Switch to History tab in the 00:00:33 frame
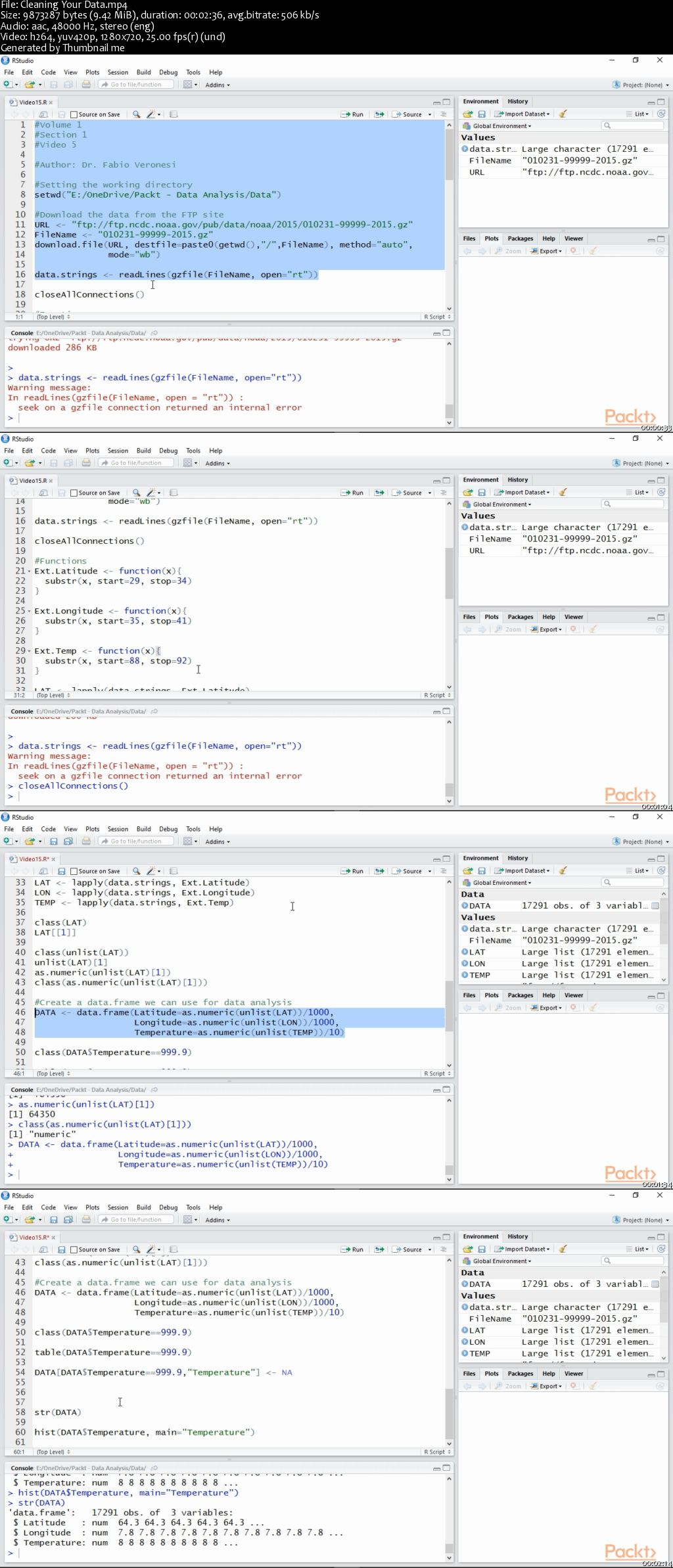The image size is (673, 1568). tap(518, 101)
